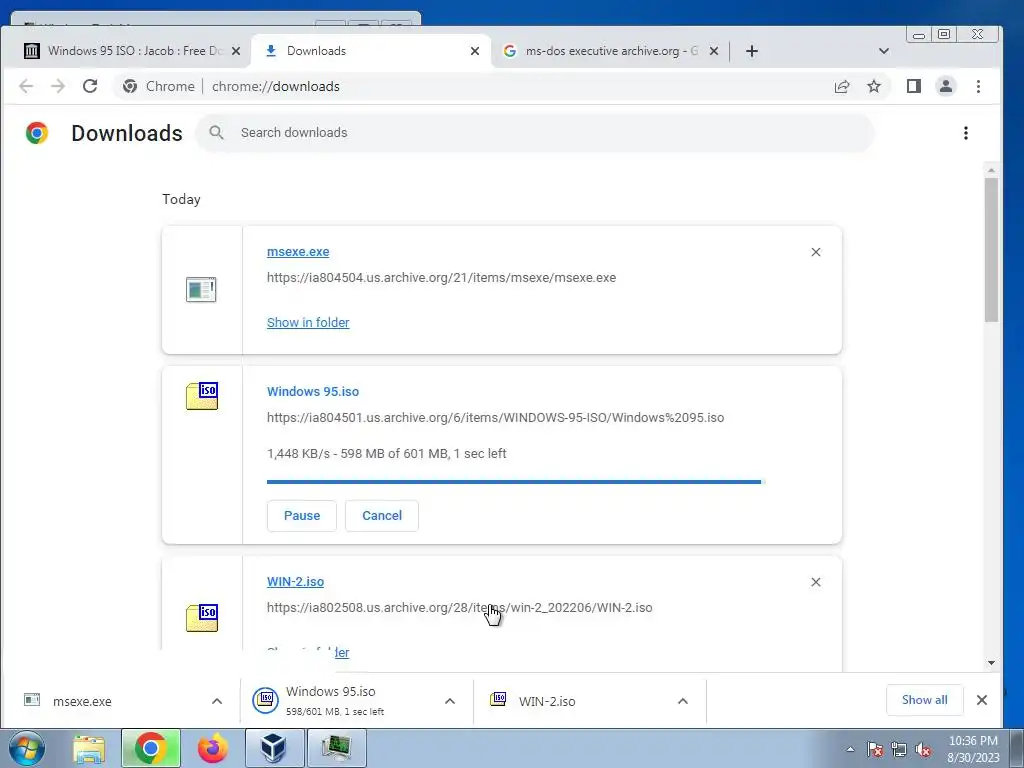Image resolution: width=1024 pixels, height=768 pixels.
Task: Bookmark this page with the star icon
Action: pos(874,86)
